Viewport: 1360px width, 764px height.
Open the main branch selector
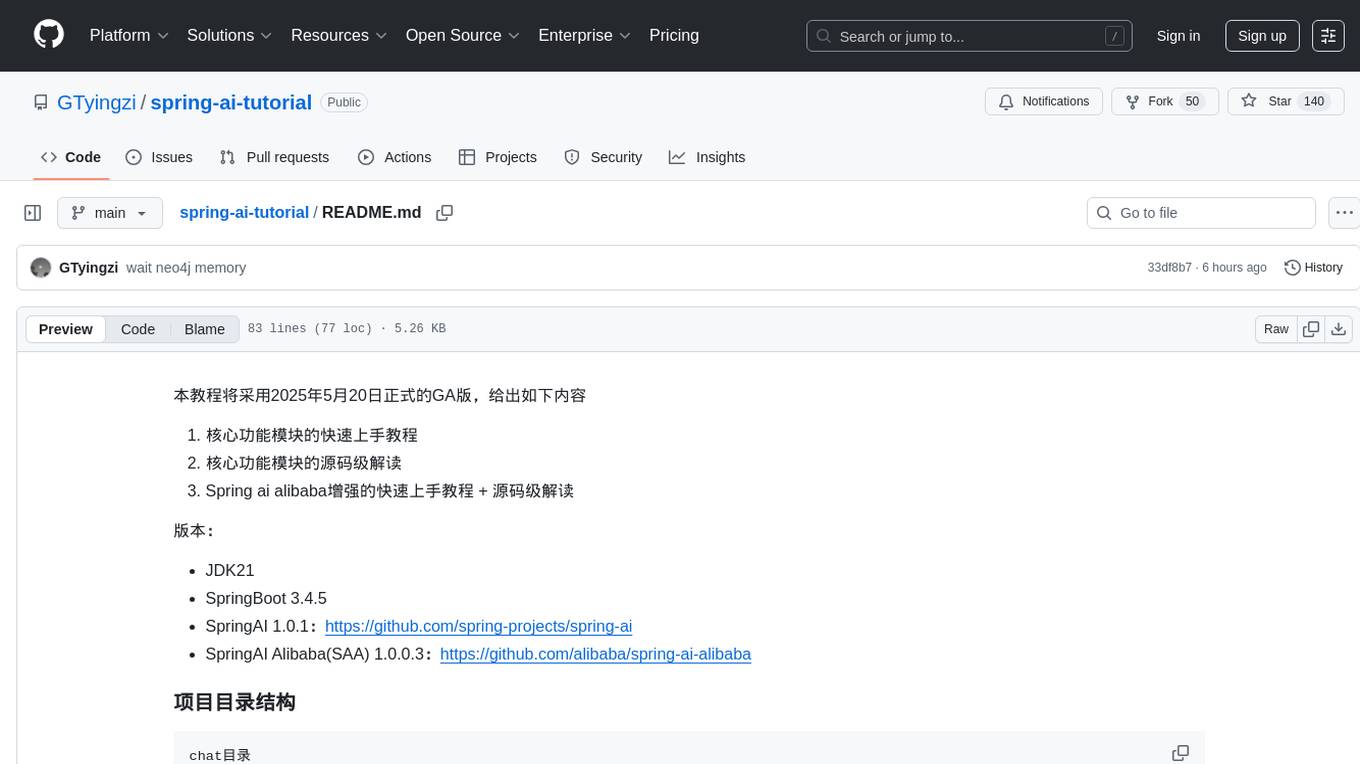[x=110, y=213]
